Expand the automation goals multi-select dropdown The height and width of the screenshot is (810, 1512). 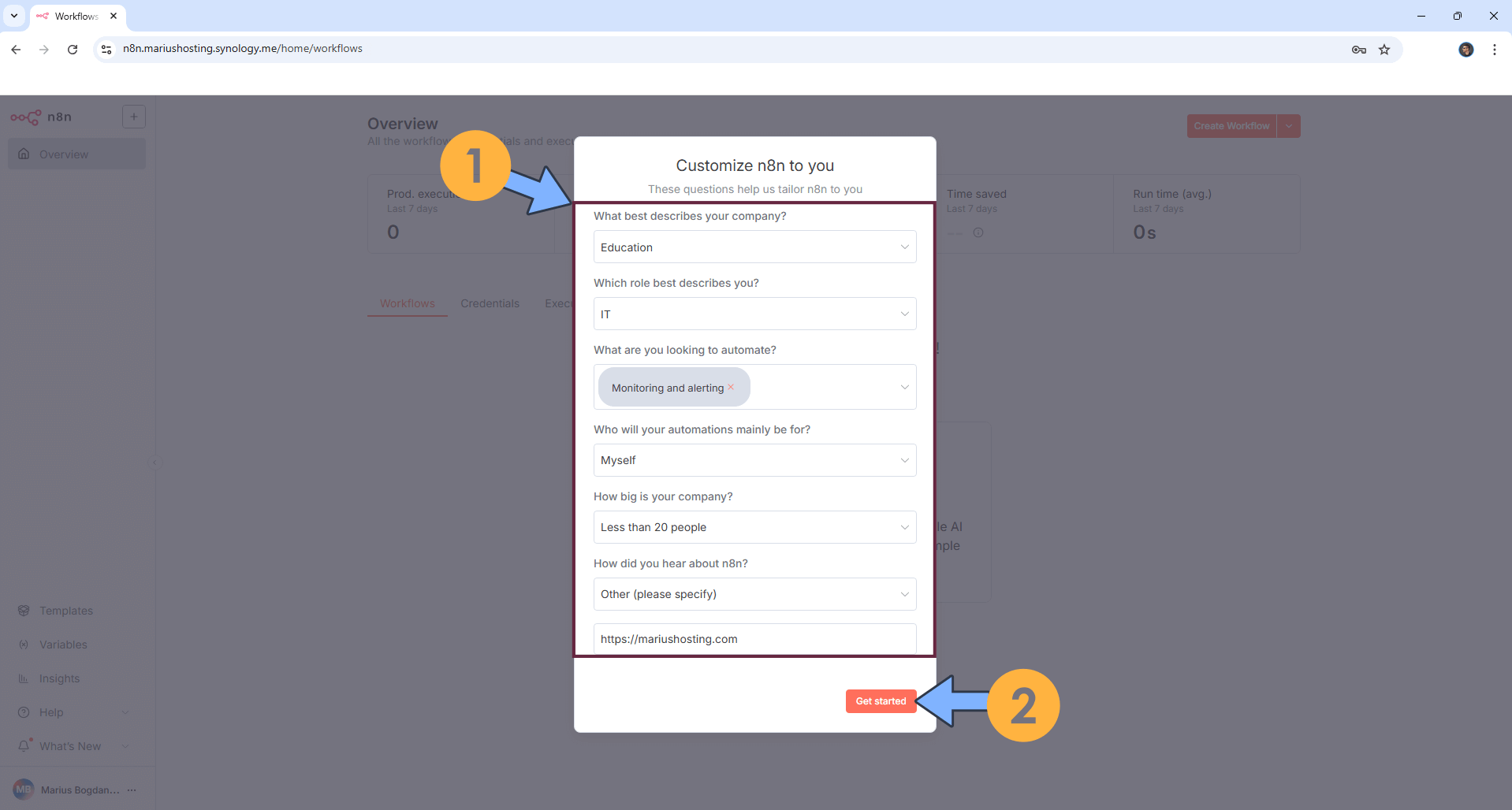click(904, 387)
